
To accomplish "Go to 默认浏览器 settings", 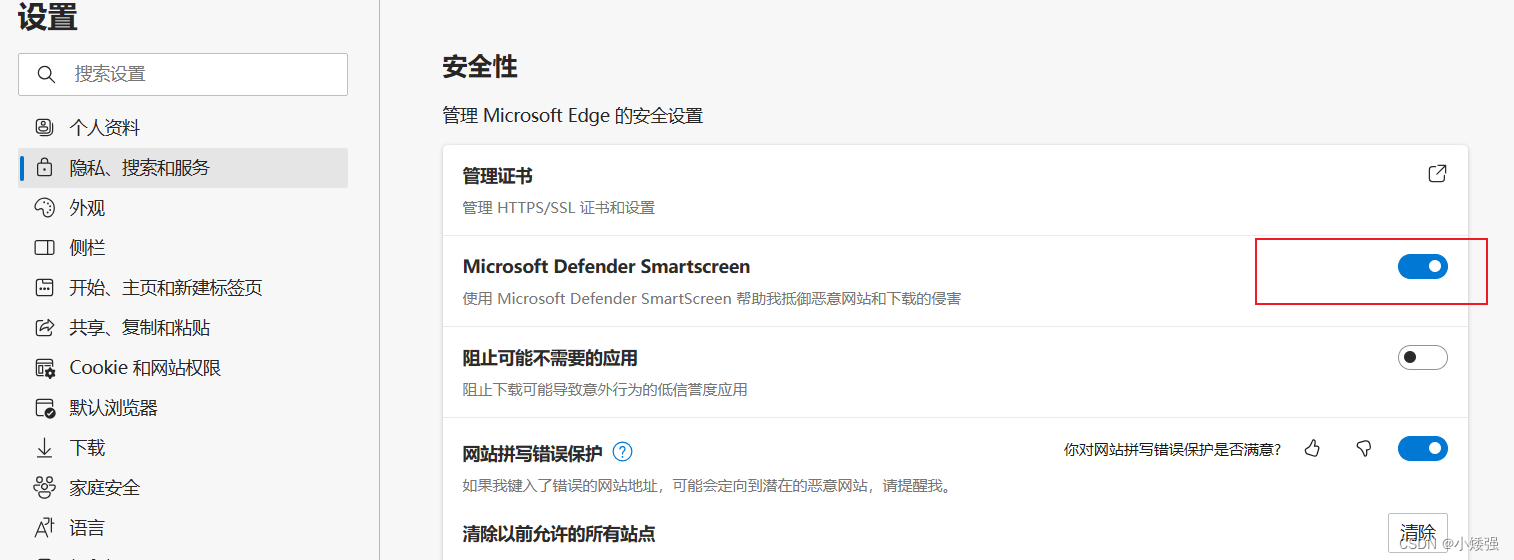I will pos(183,408).
